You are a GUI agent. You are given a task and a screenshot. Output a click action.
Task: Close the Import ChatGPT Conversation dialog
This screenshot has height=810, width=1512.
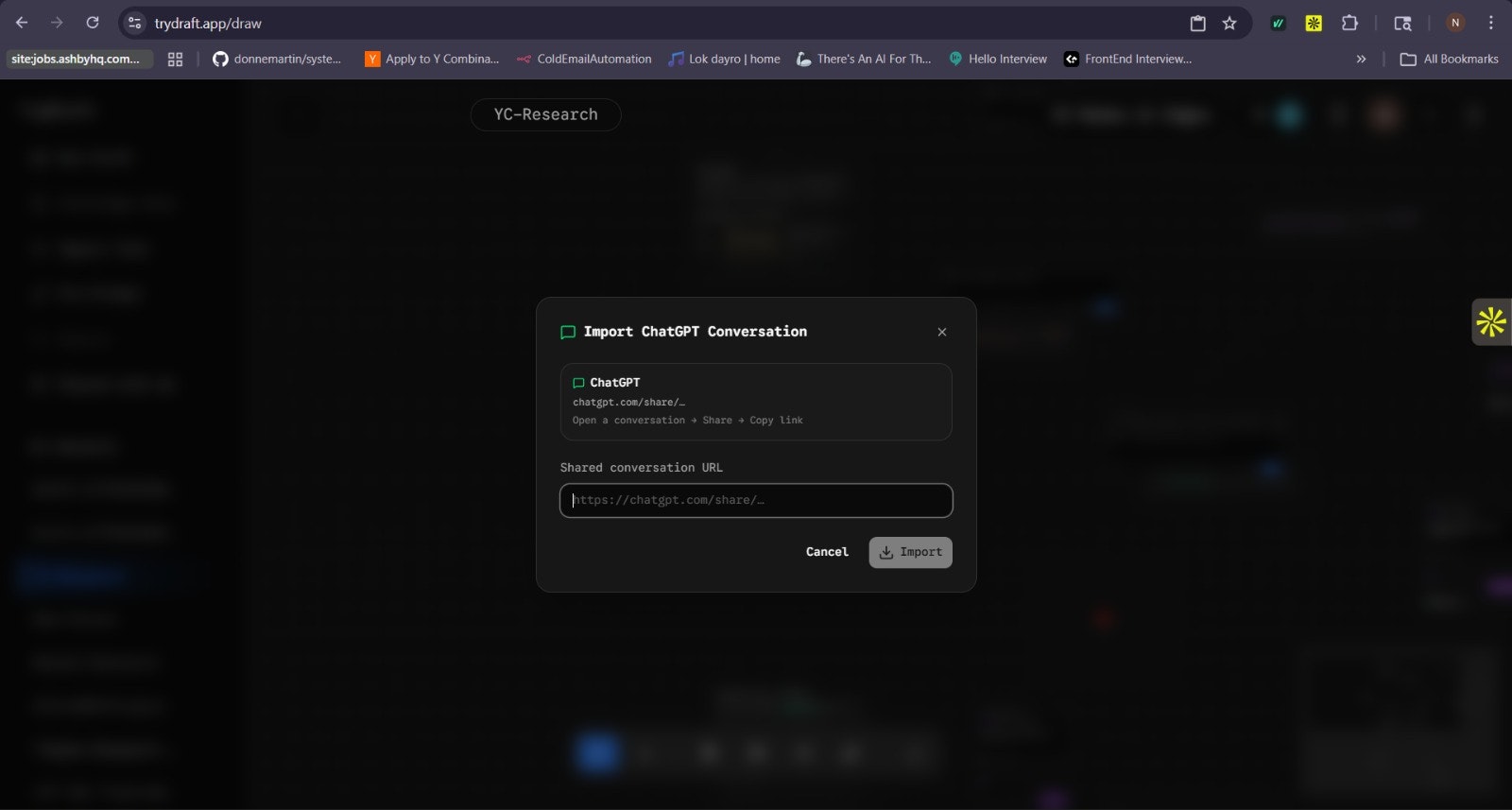[x=941, y=332]
